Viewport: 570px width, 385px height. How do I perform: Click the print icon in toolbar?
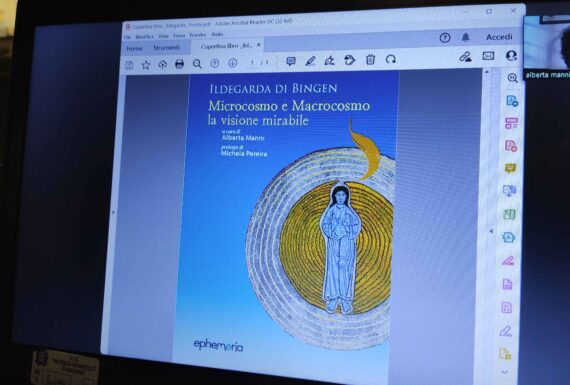click(x=180, y=64)
